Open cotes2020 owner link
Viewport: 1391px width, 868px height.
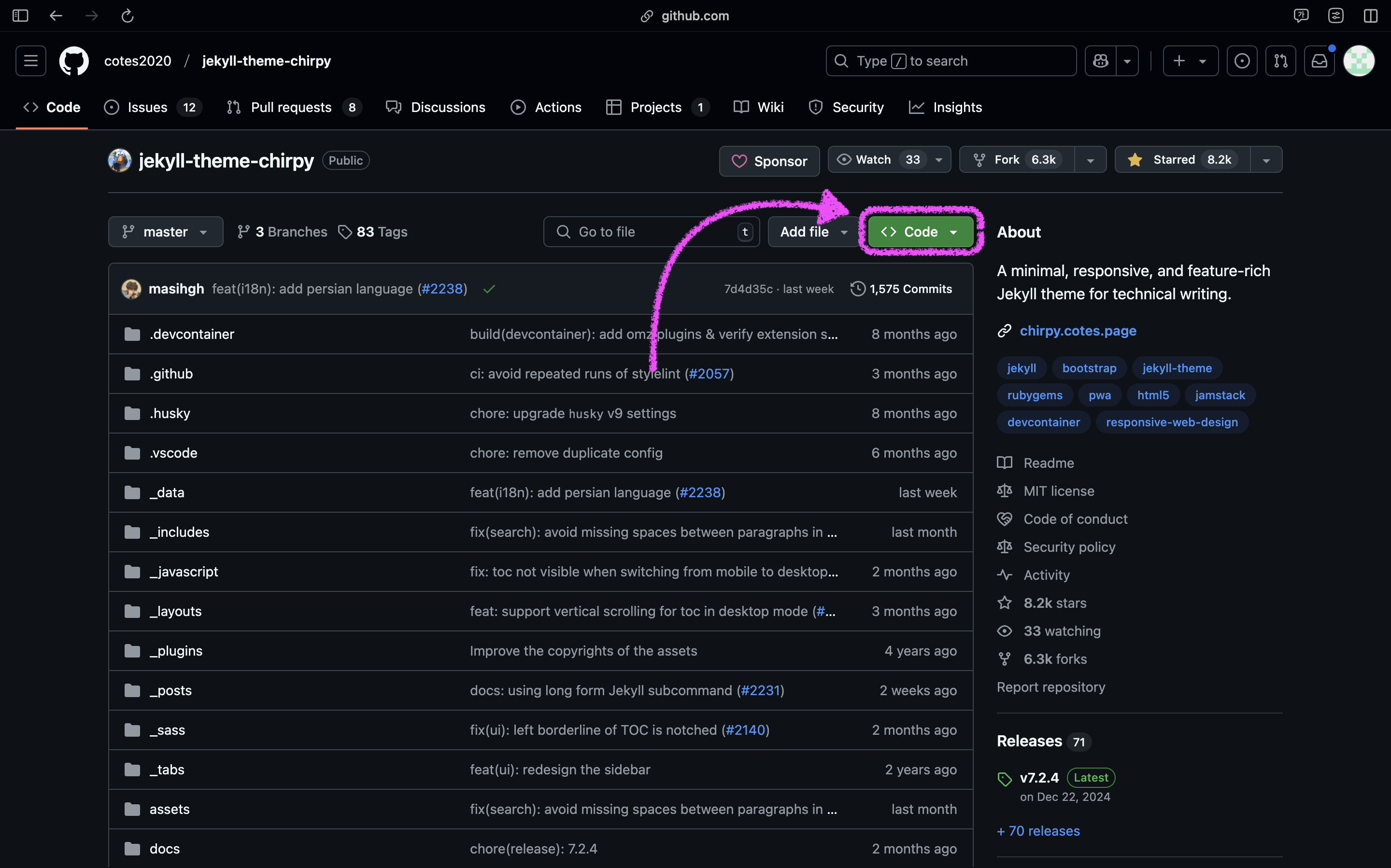[138, 61]
